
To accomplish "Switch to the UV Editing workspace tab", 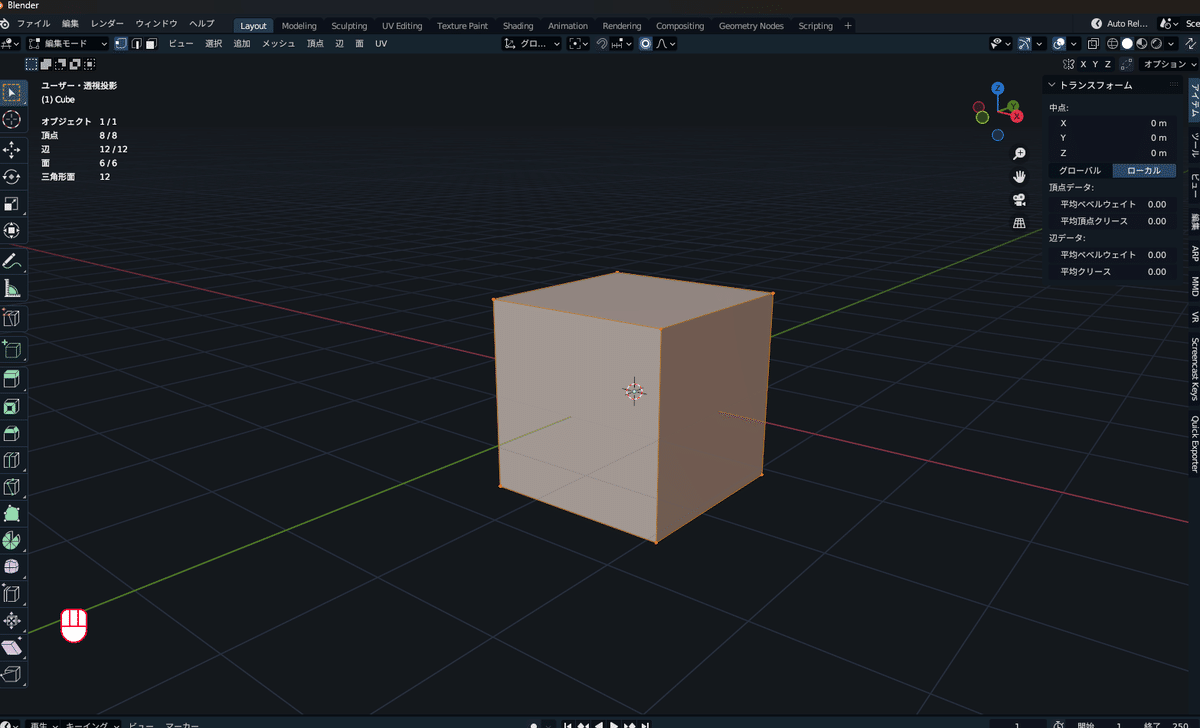I will pyautogui.click(x=402, y=25).
